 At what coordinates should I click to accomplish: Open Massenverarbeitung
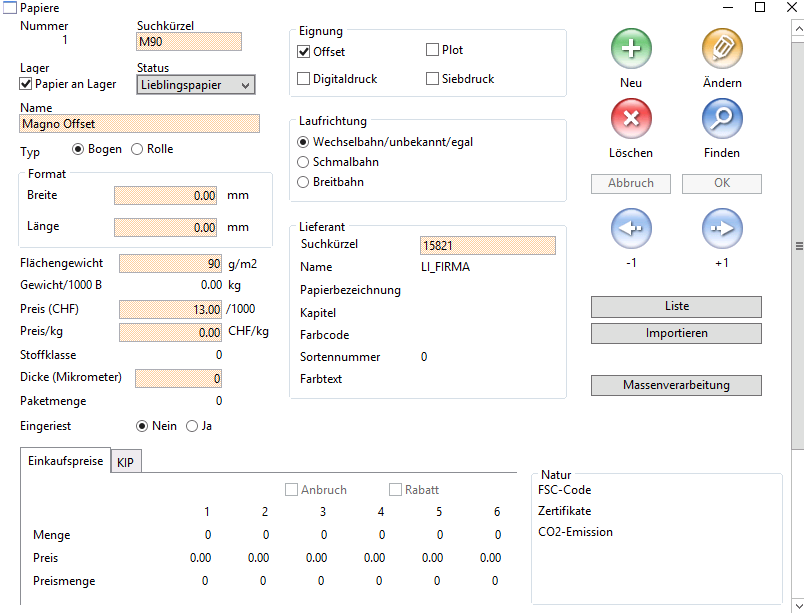click(x=676, y=385)
